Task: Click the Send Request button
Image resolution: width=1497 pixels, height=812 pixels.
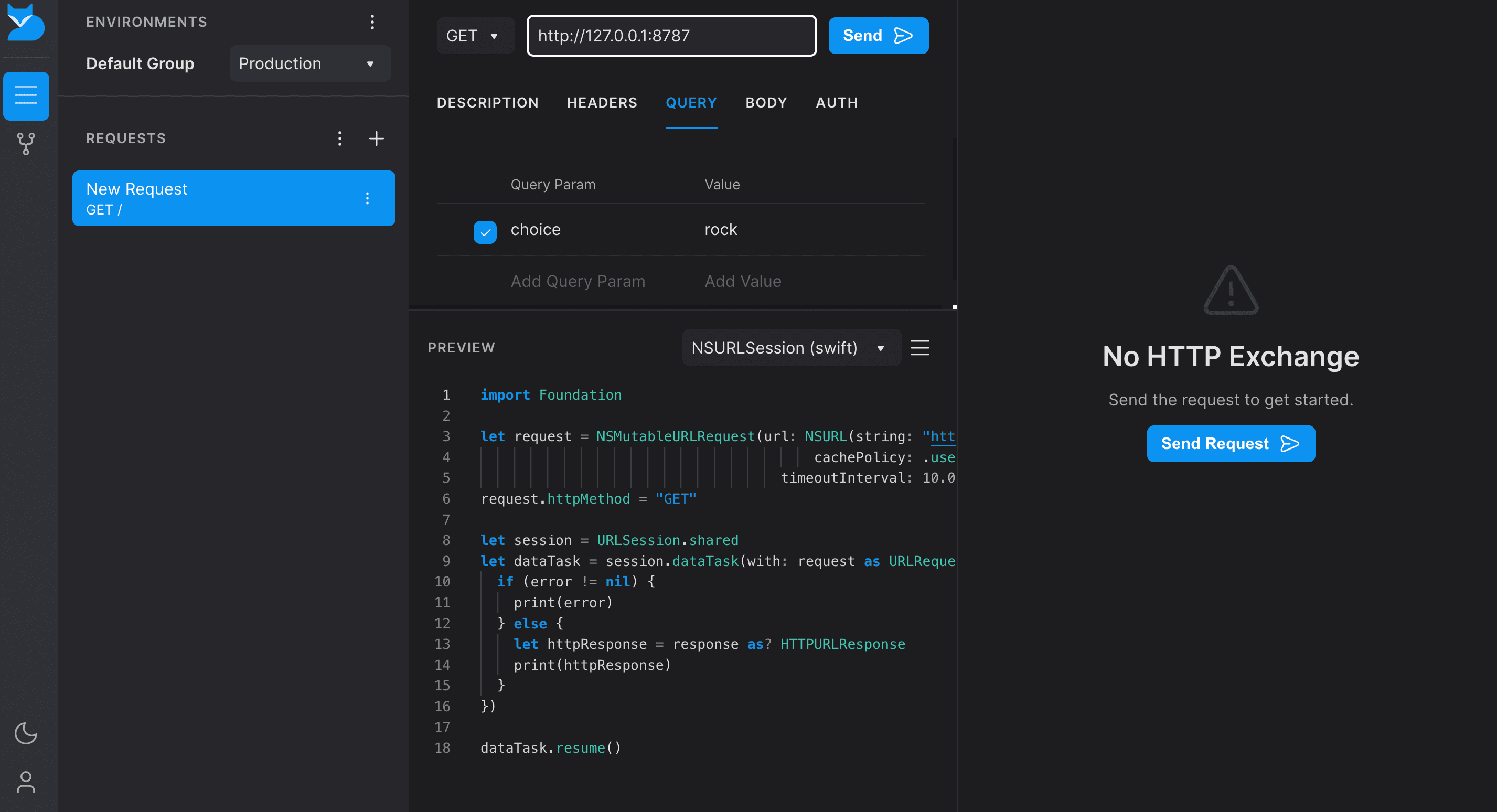Action: click(x=1231, y=443)
